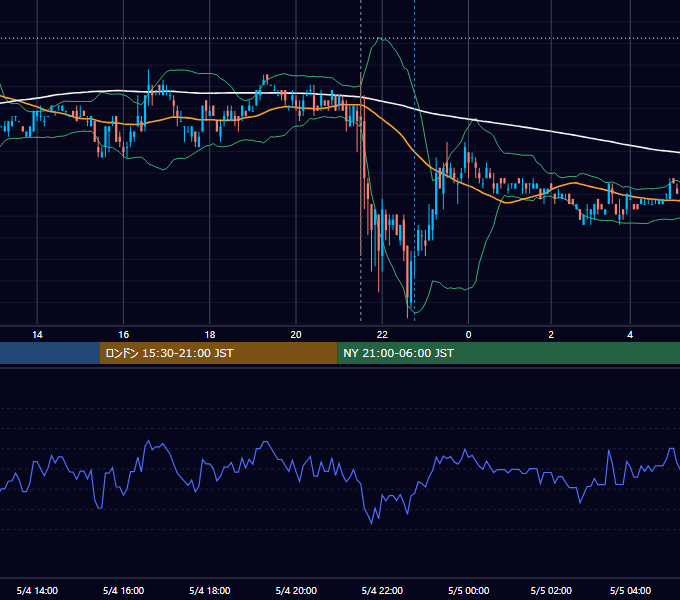680x600 pixels.
Task: Click the 14 hour tick label
Action: [x=37, y=335]
